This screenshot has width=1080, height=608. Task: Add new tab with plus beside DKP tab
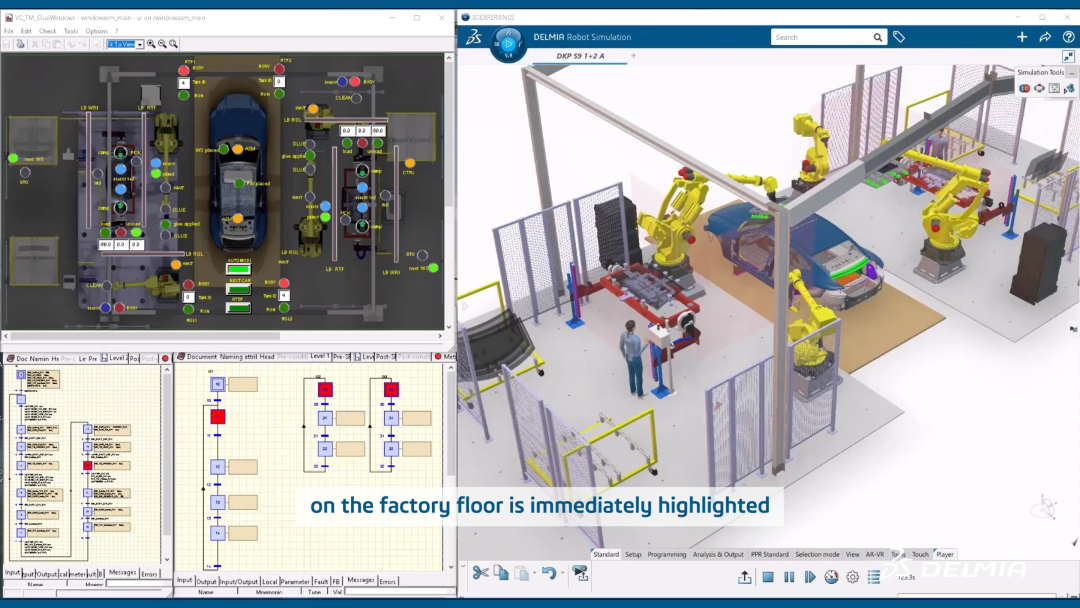tap(633, 56)
